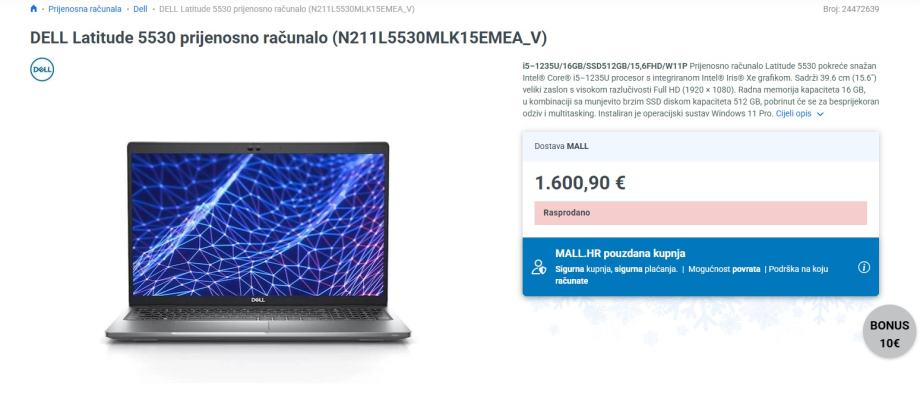Select the DELL Latitude 5530 breadcrumb item
This screenshot has height=415, width=920.
click(287, 9)
